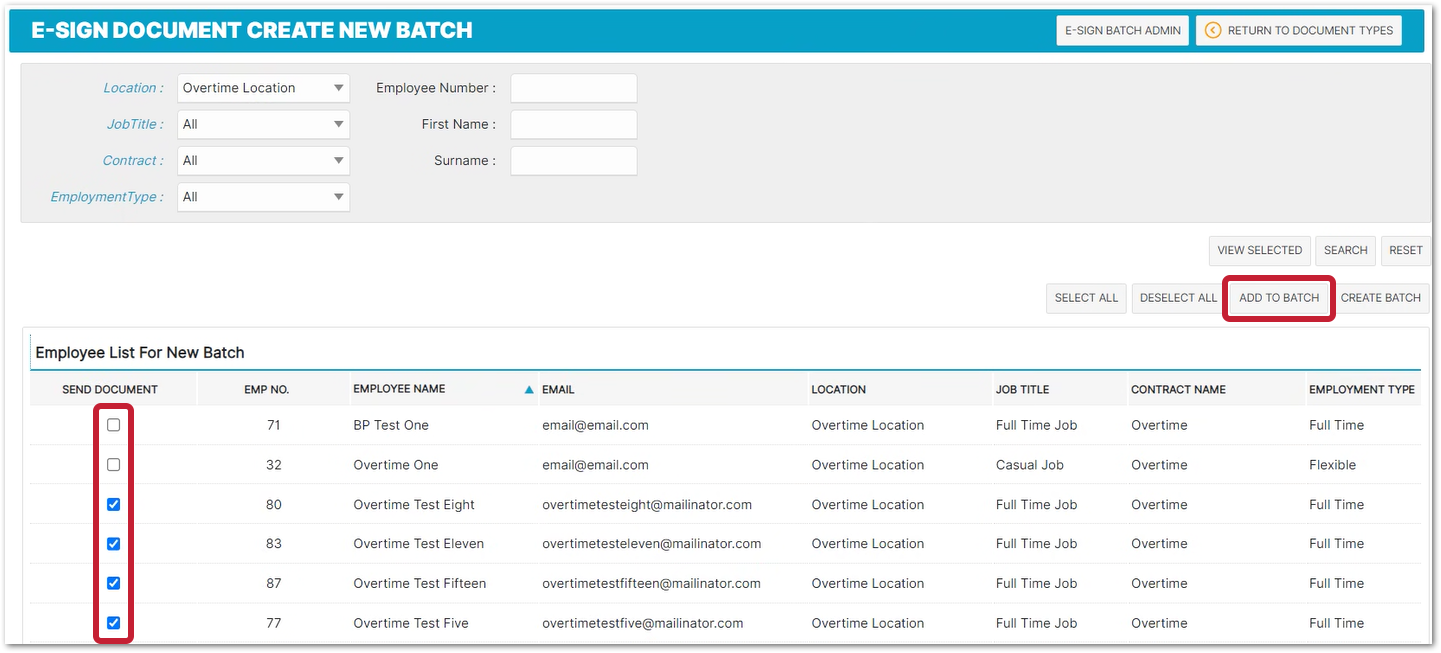Click into the Employee Number field

click(573, 88)
